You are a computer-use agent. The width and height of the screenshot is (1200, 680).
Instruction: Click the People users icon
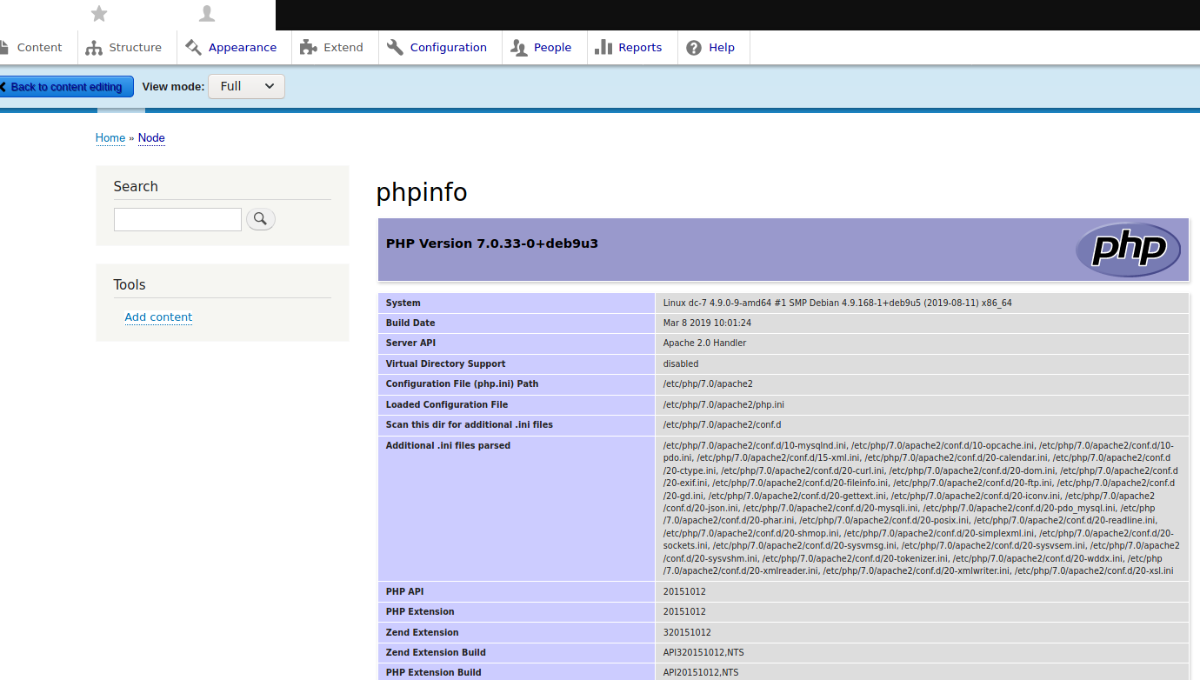tap(519, 47)
